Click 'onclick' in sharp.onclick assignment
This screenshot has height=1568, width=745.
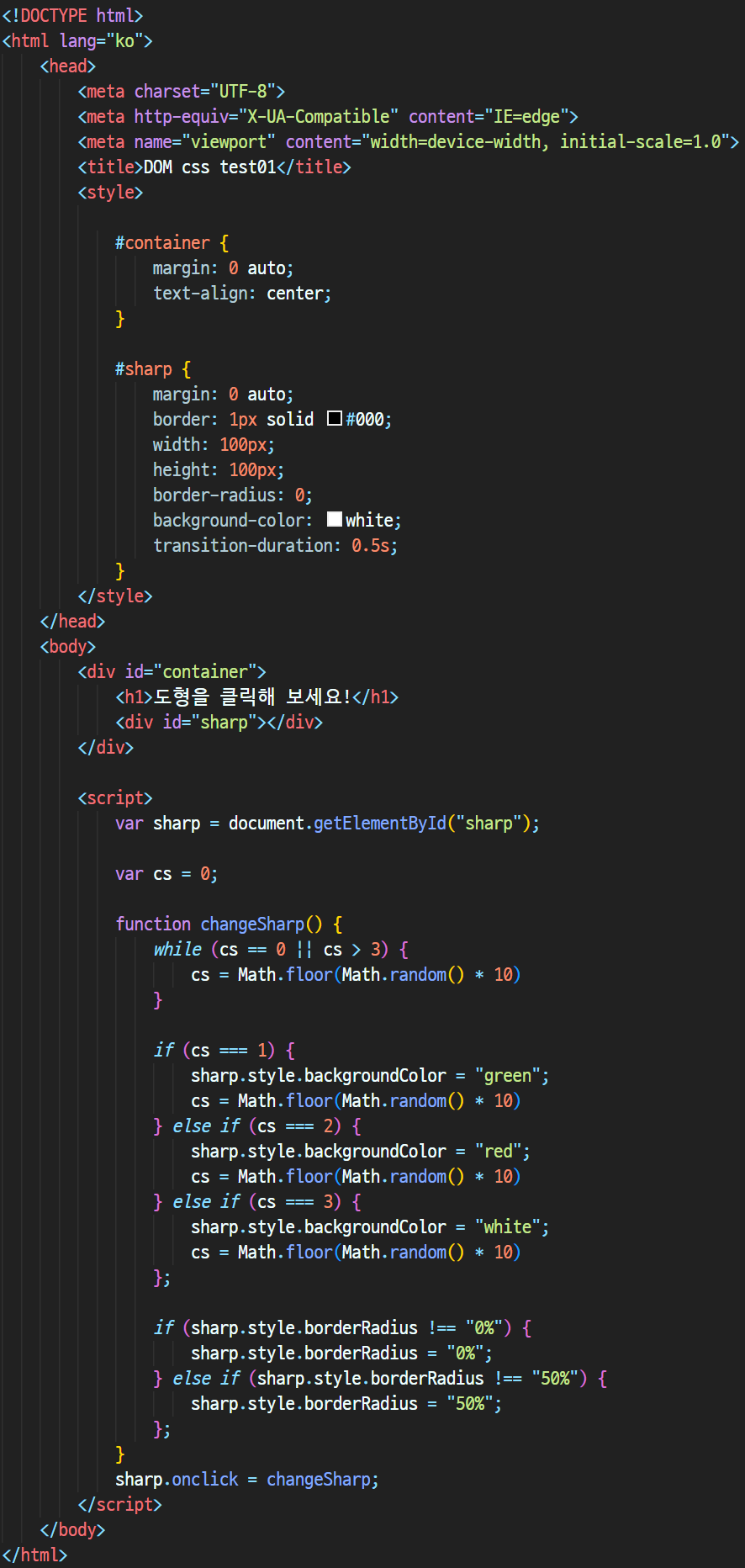pos(205,1479)
